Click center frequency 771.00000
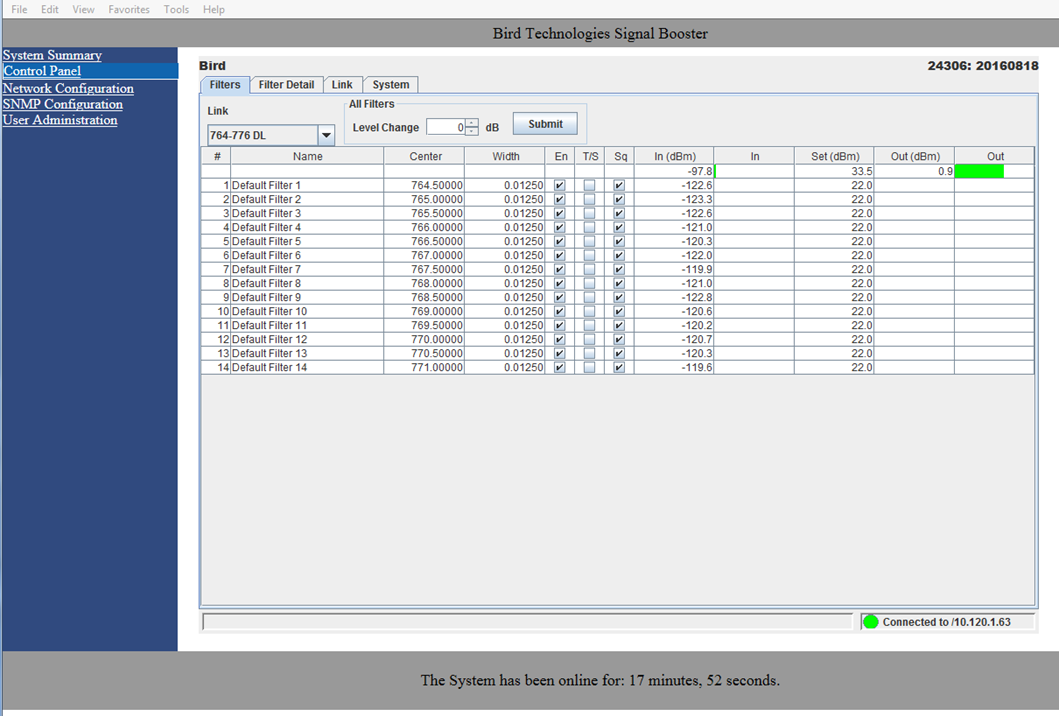 pyautogui.click(x=425, y=367)
